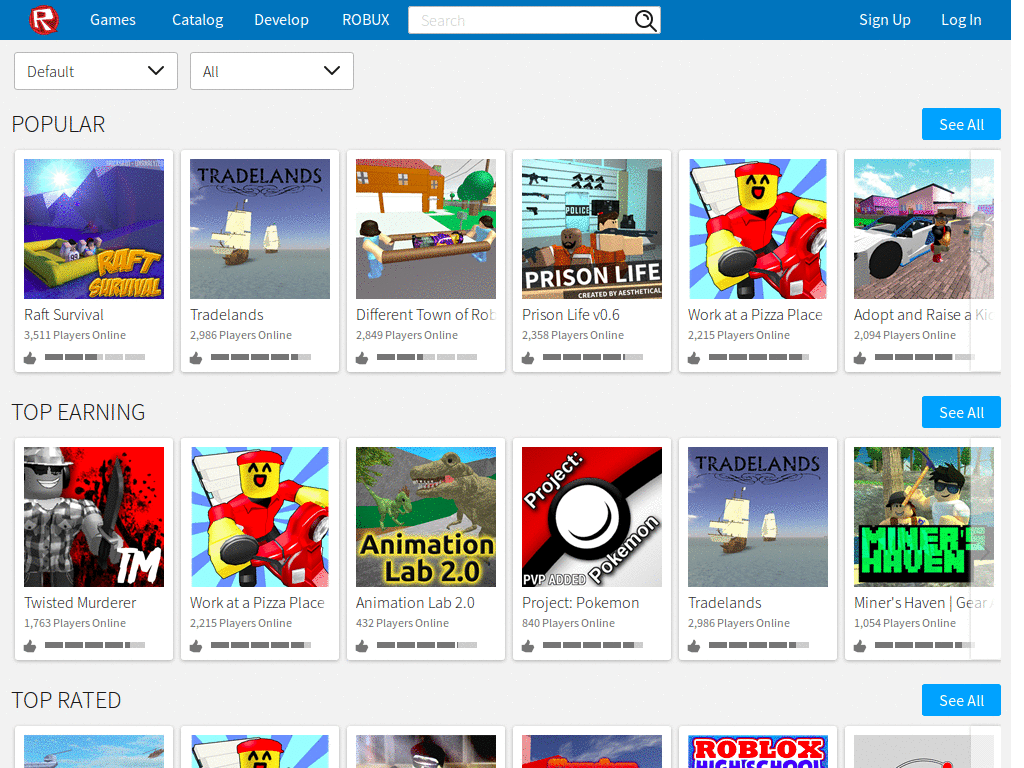This screenshot has width=1024, height=768.
Task: Click the thumbs-up icon under Prison Life v0.6
Action: point(527,356)
